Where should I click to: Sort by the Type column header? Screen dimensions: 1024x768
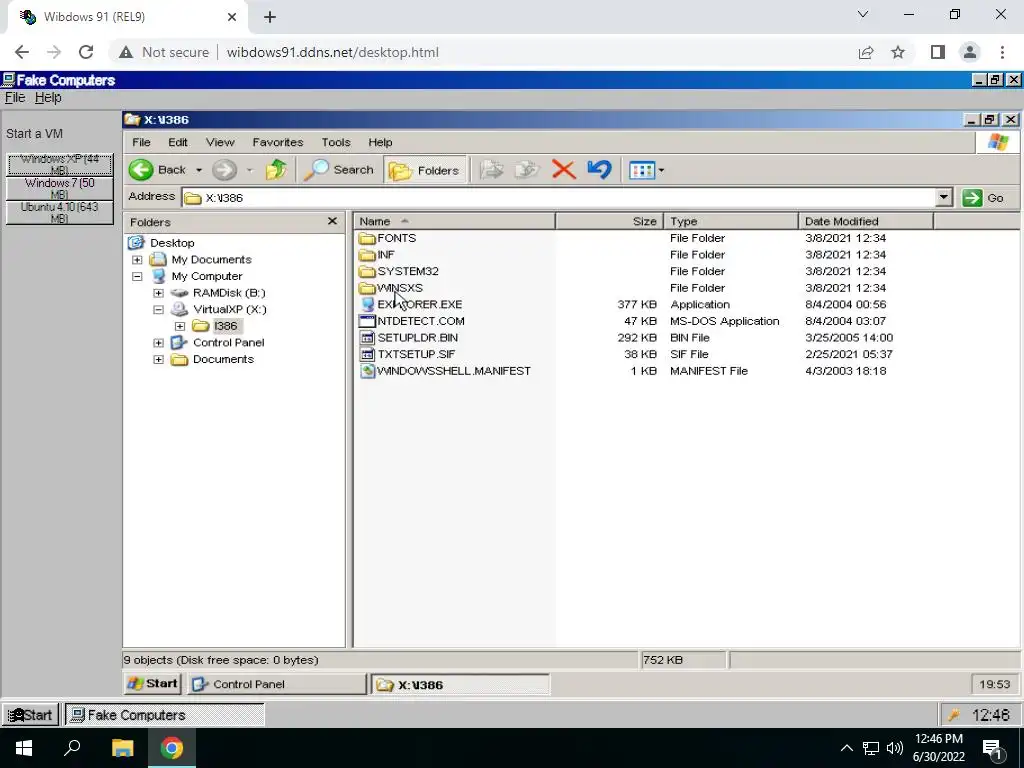pos(731,221)
